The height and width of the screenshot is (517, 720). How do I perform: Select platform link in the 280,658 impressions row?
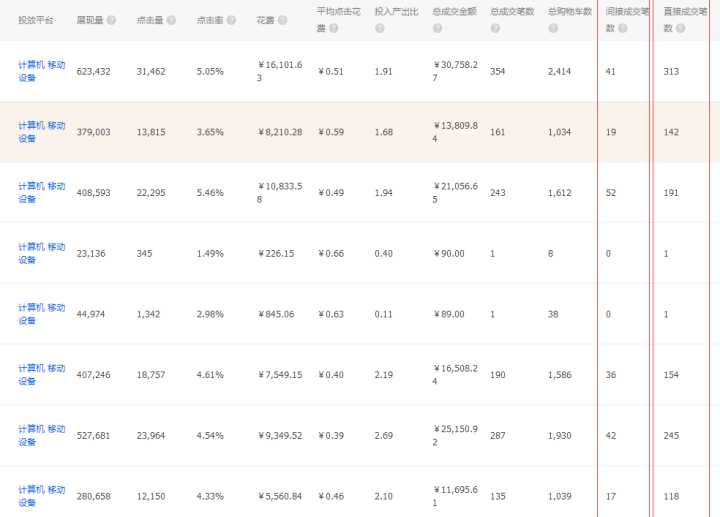pos(41,495)
